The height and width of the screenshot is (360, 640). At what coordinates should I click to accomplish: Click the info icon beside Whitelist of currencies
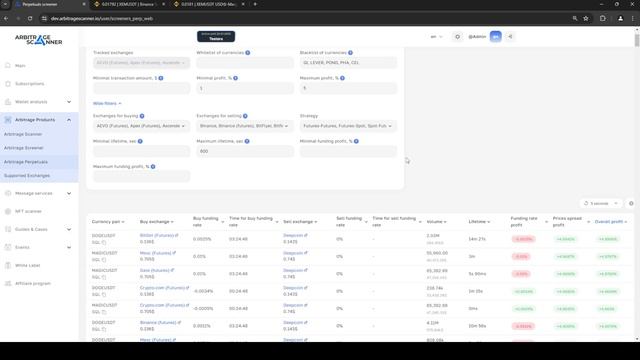coord(248,53)
